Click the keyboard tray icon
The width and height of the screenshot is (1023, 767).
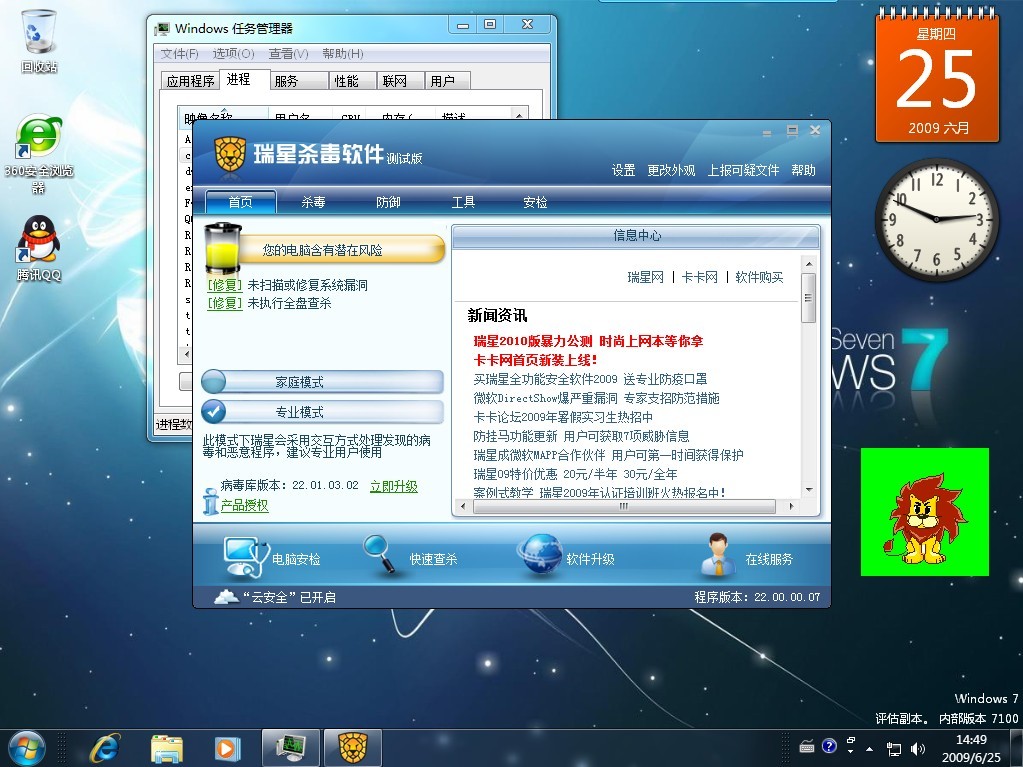(x=806, y=747)
